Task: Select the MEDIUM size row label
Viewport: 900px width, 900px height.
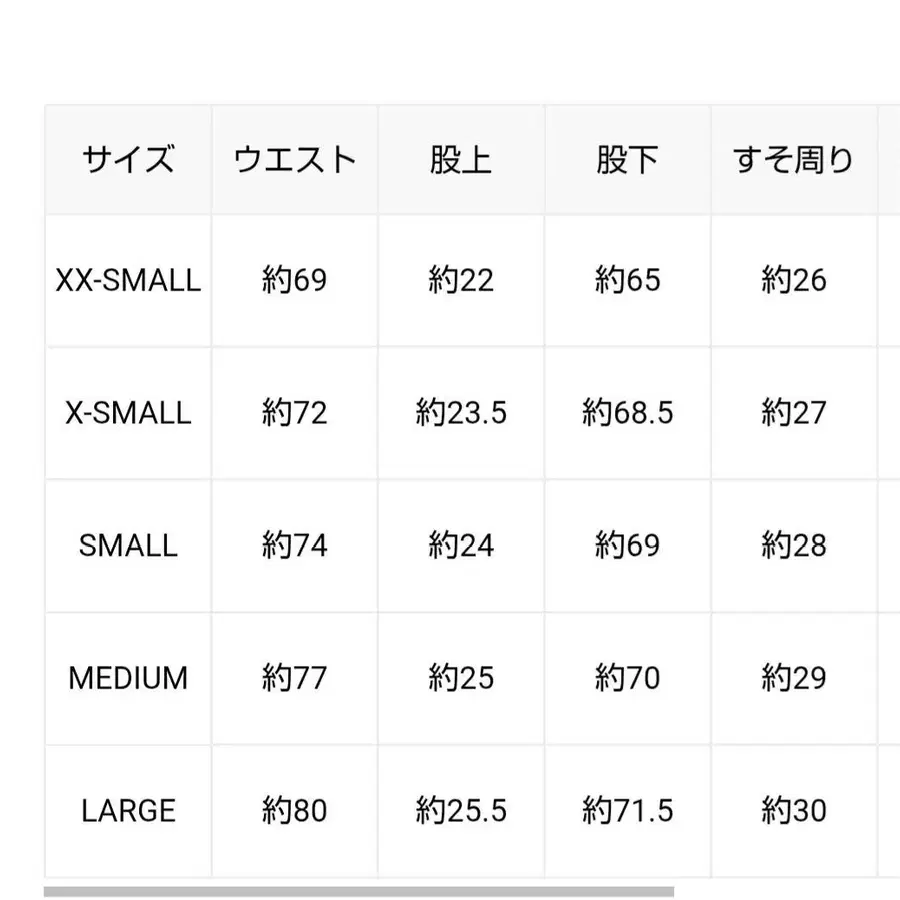Action: click(128, 678)
